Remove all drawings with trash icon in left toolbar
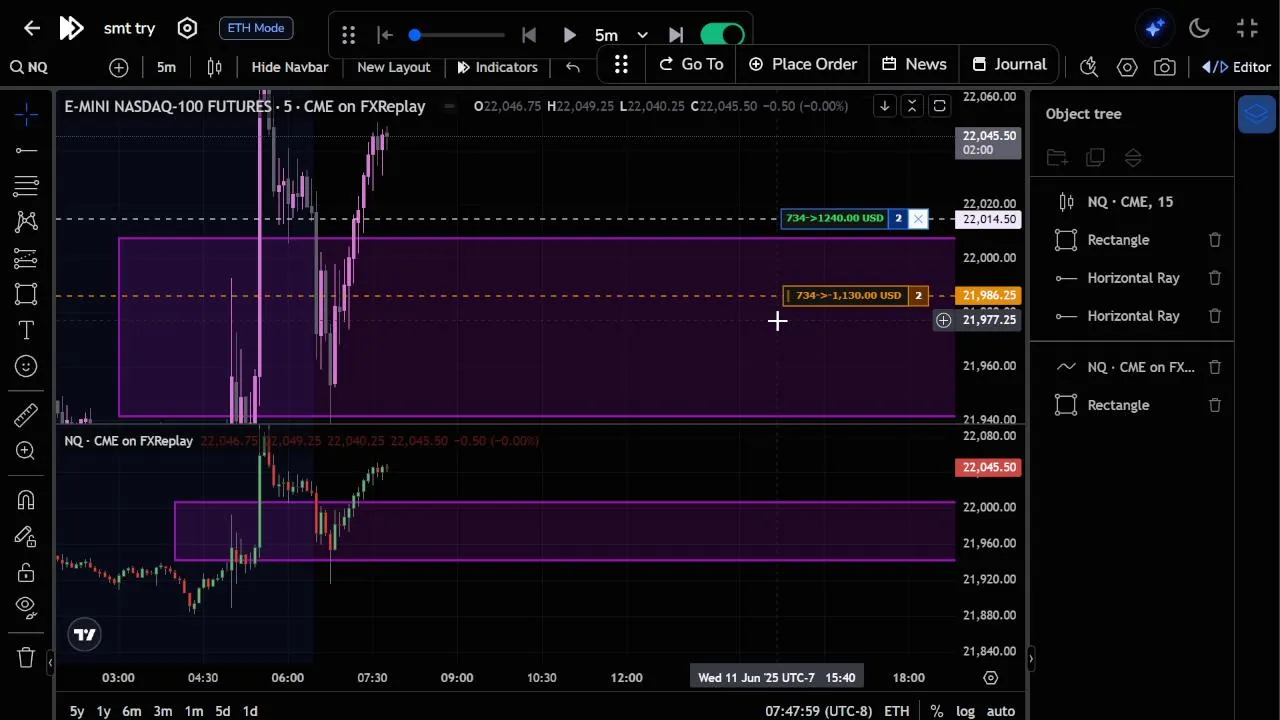The width and height of the screenshot is (1280, 720). tap(26, 657)
